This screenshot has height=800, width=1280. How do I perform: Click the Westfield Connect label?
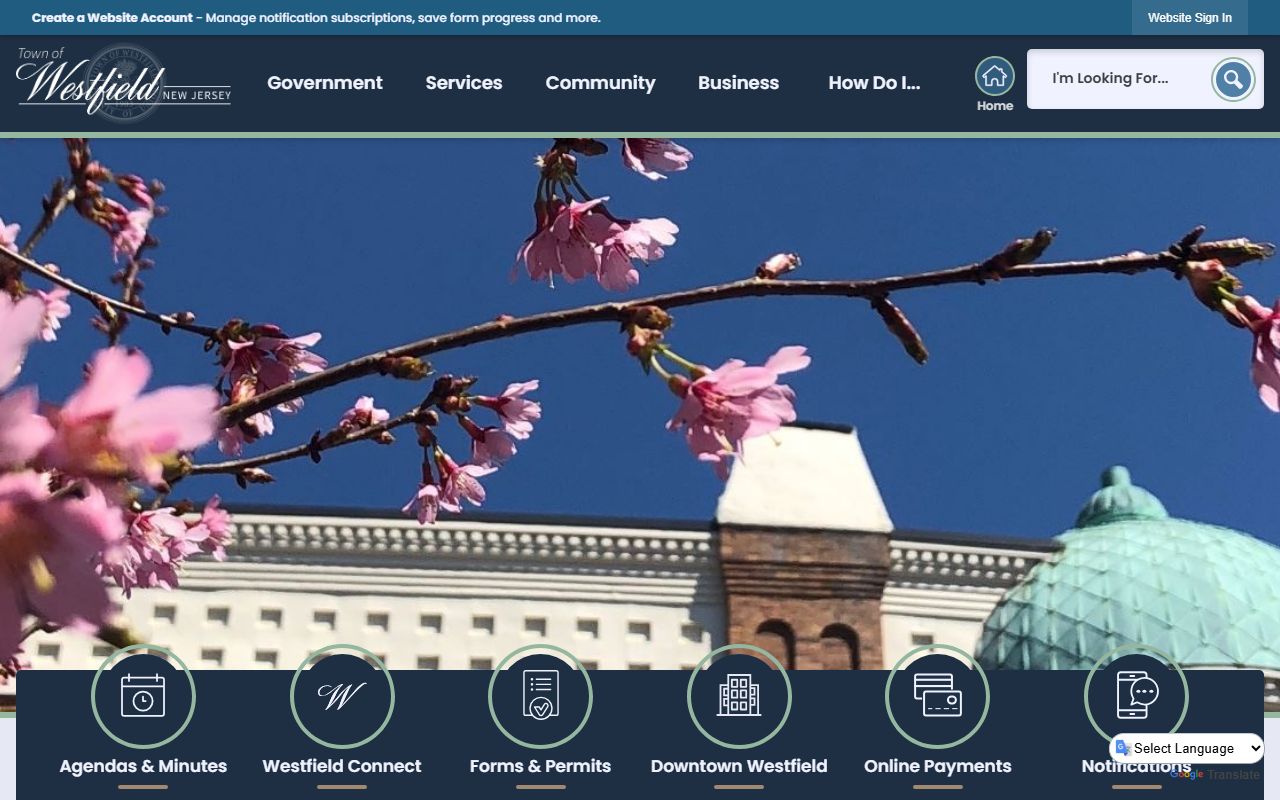coord(342,766)
